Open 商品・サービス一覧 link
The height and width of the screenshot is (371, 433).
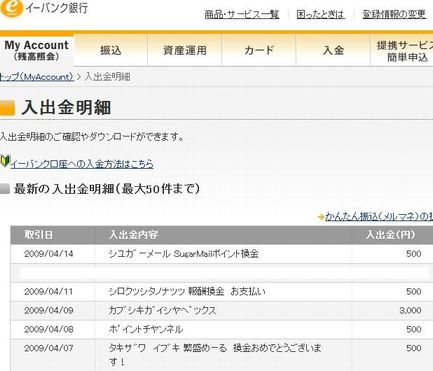242,14
